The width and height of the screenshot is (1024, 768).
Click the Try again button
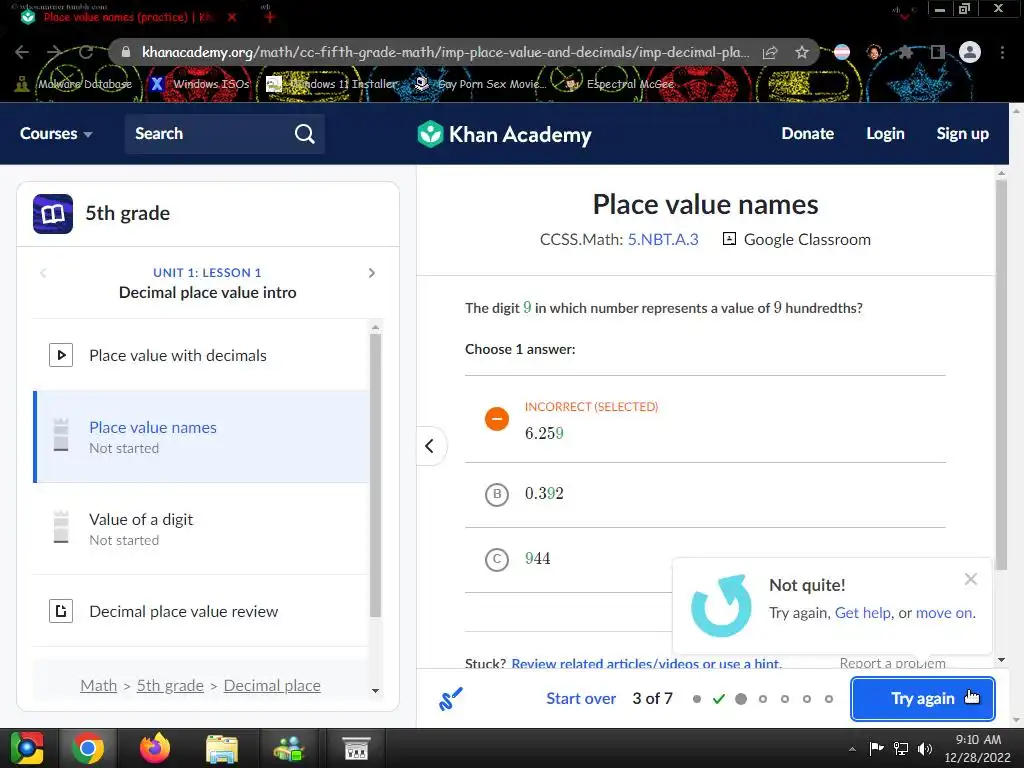click(923, 699)
